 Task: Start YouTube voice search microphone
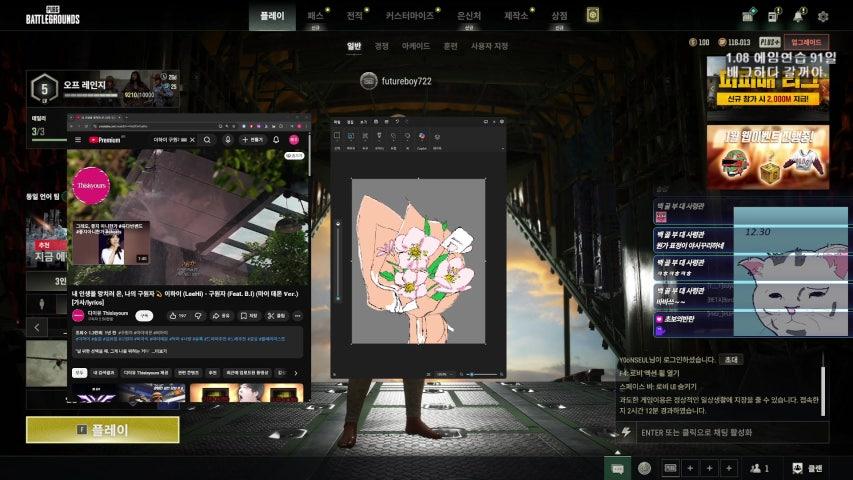tap(228, 140)
